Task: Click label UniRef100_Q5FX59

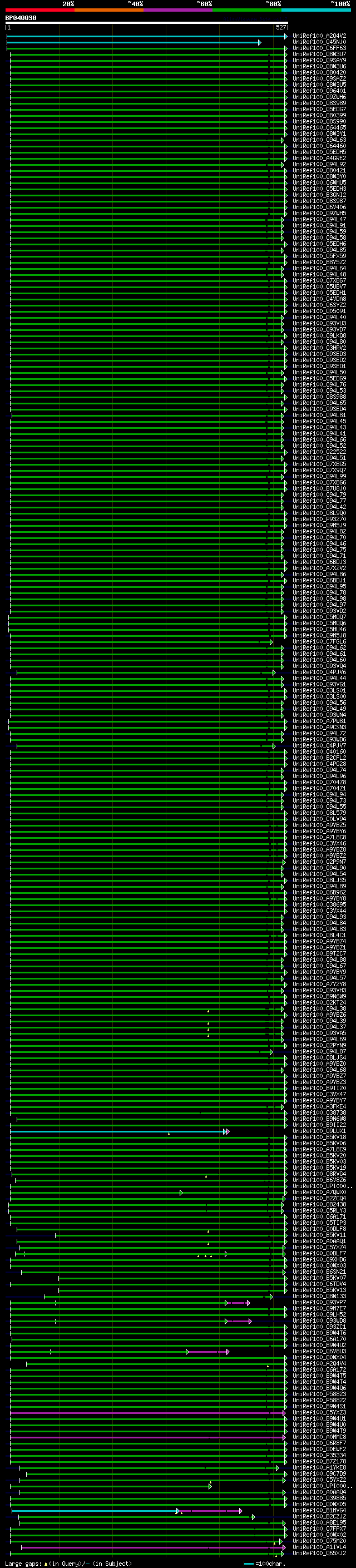Action: [319, 256]
